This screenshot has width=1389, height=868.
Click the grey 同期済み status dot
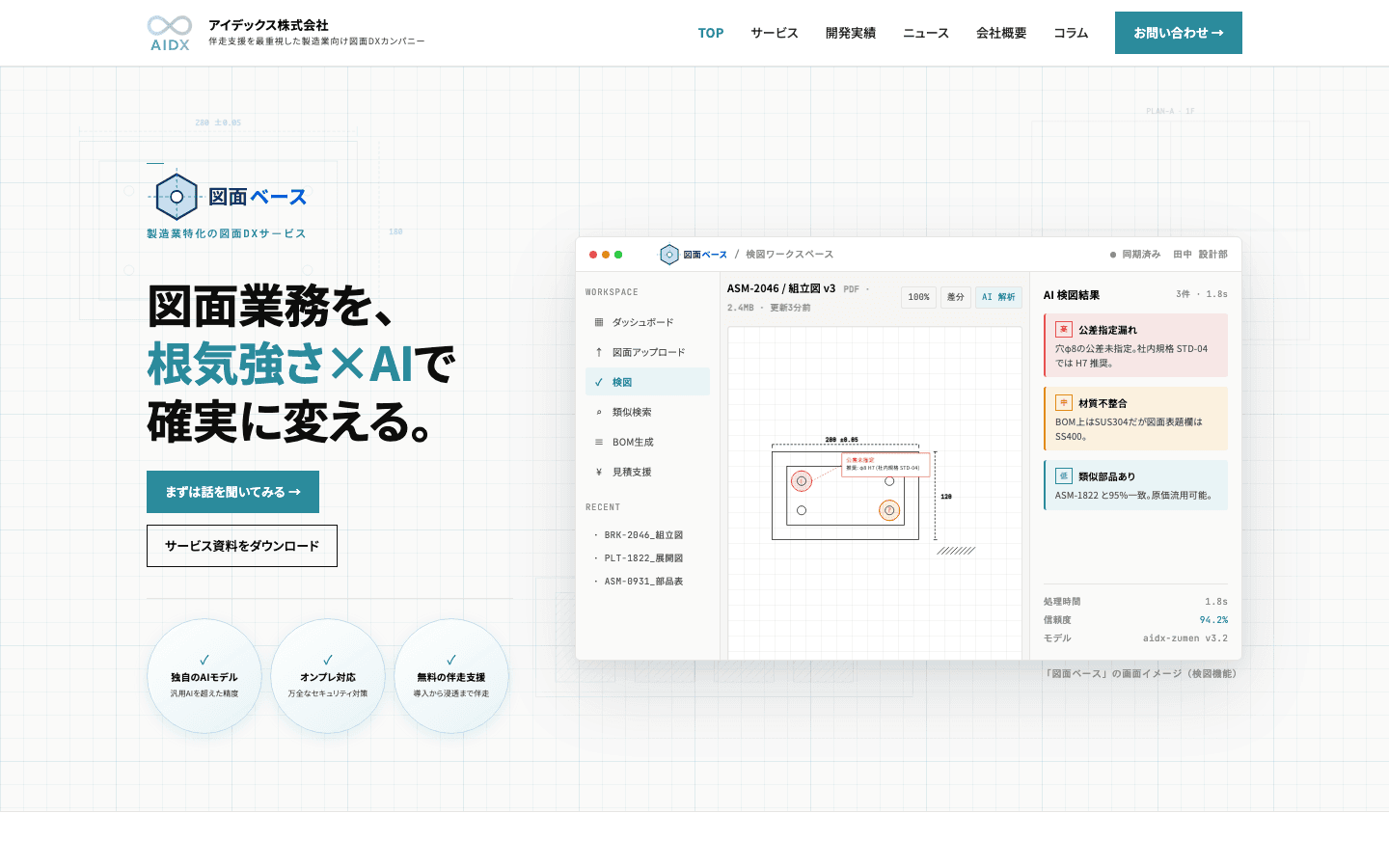[1113, 255]
